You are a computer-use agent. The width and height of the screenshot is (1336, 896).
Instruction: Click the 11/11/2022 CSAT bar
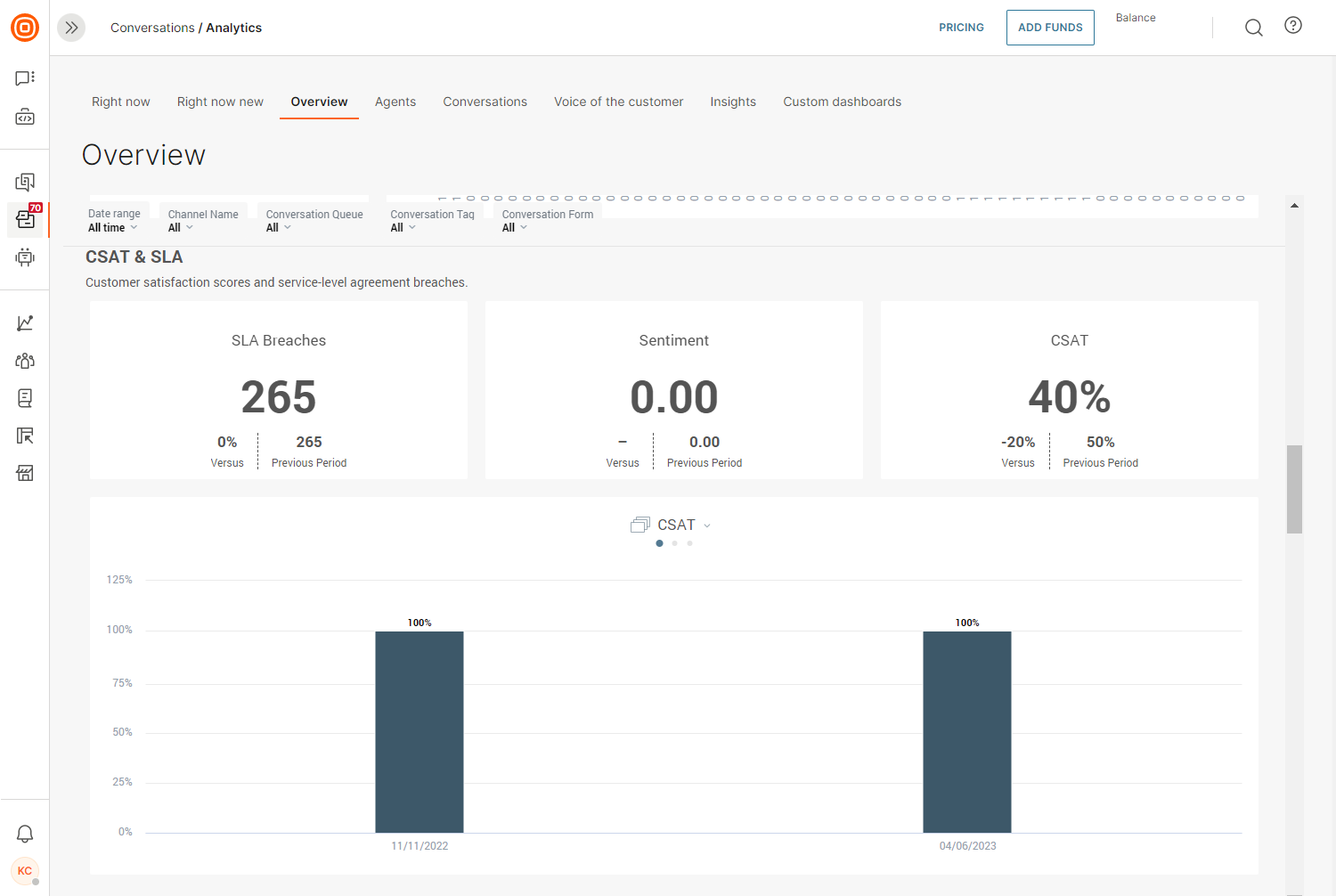click(x=420, y=732)
